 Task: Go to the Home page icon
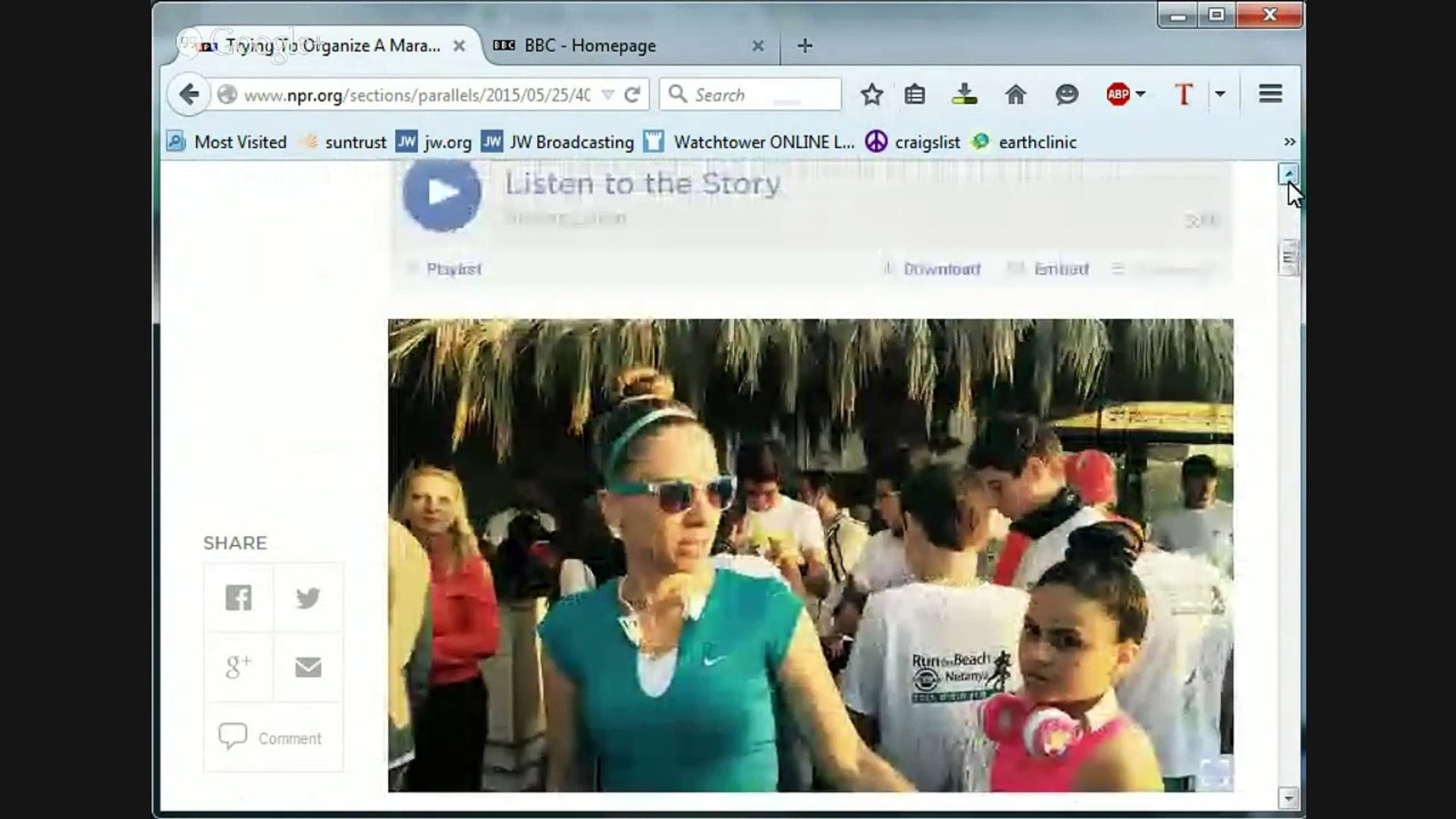point(1015,95)
